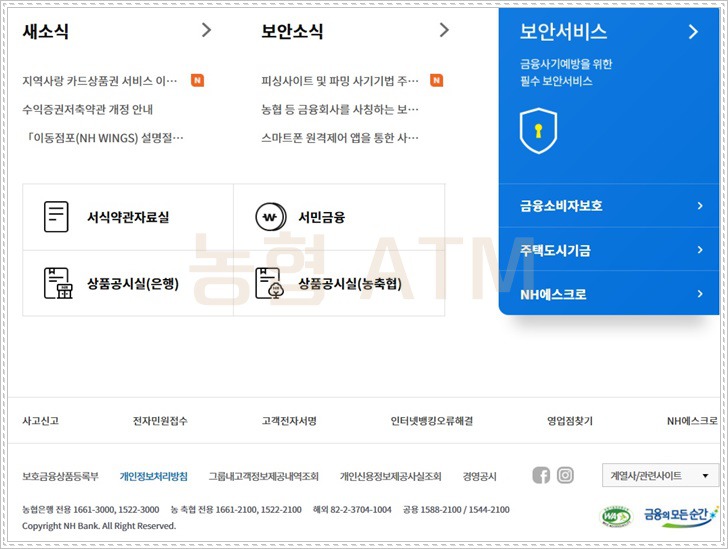Open 농협 등 금융회사를 사칭하는 notice
The width and height of the screenshot is (728, 549).
point(339,110)
